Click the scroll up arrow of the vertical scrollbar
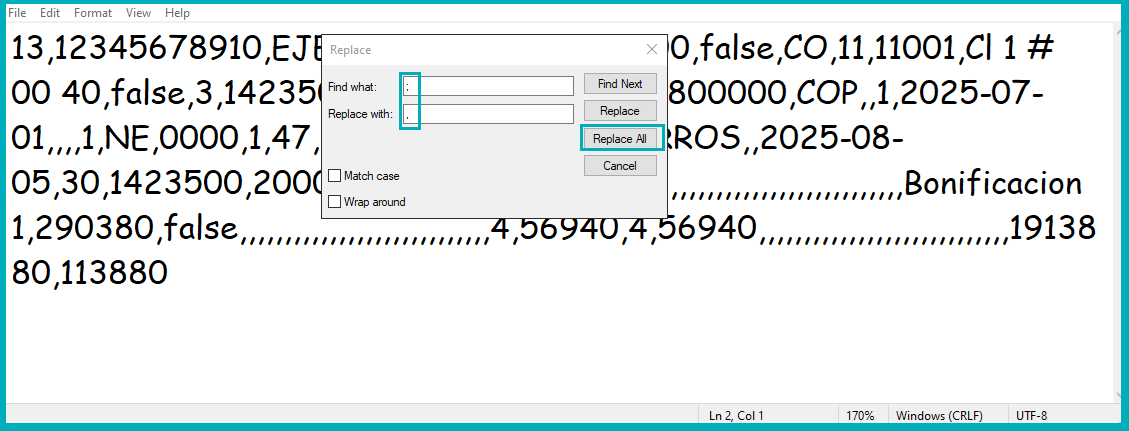Screen dimensions: 1129x431 pyautogui.click(x=1119, y=33)
